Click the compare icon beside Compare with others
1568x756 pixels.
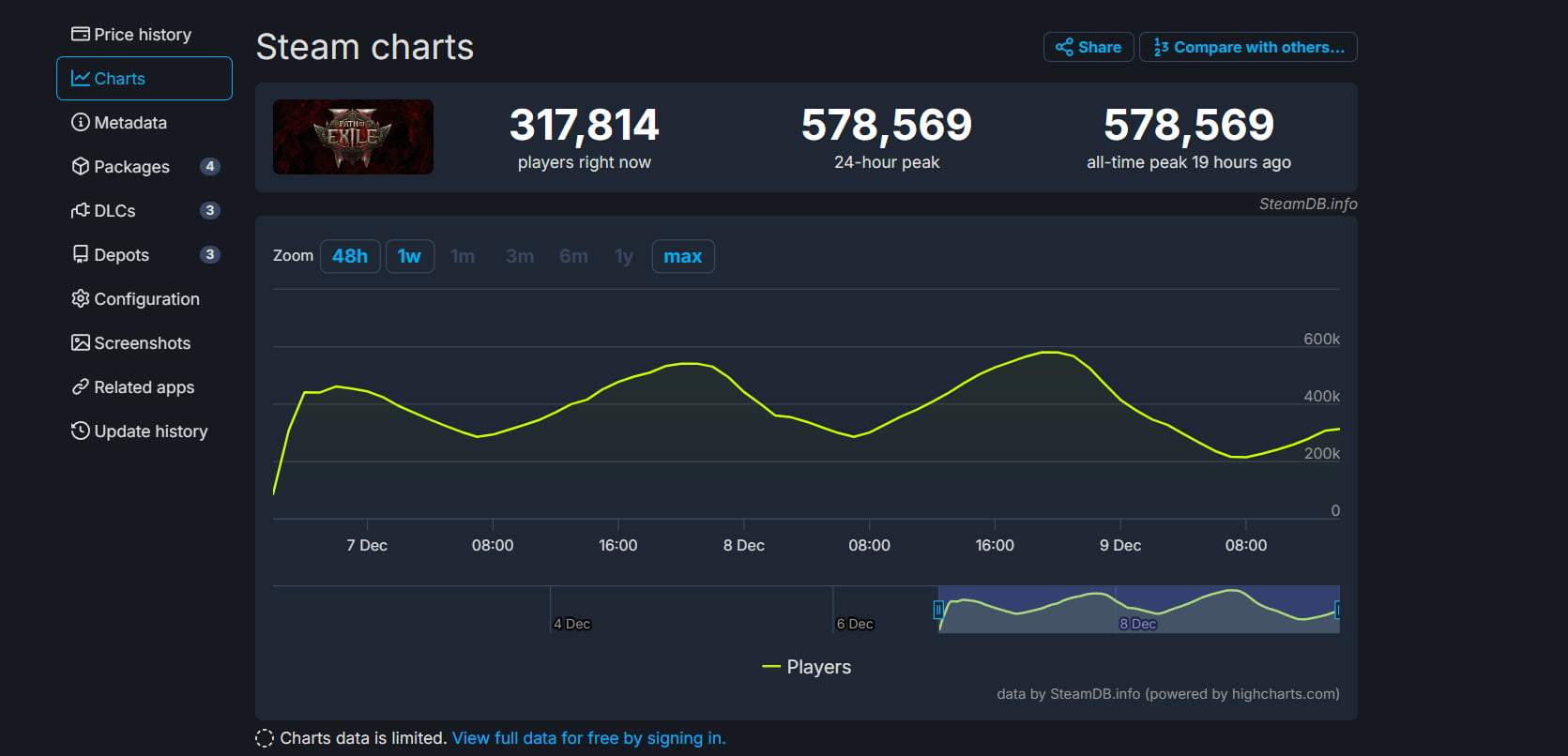tap(1161, 47)
